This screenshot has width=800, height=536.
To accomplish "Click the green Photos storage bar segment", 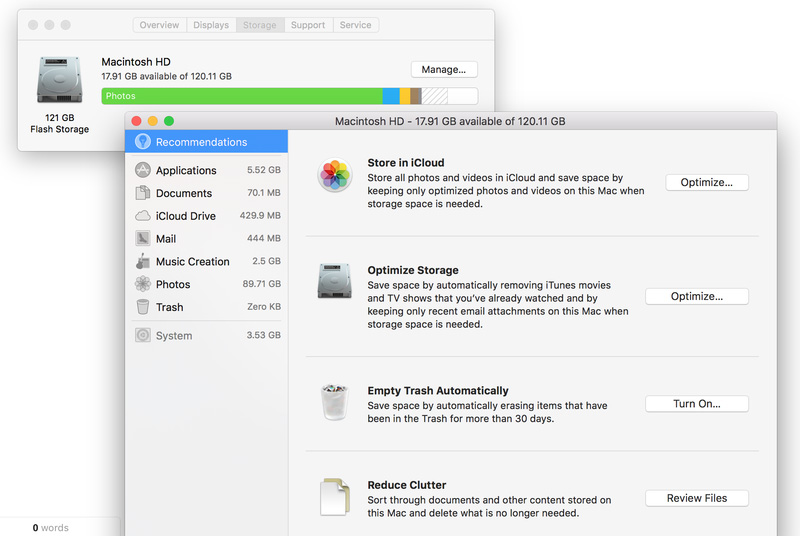I will [x=241, y=96].
